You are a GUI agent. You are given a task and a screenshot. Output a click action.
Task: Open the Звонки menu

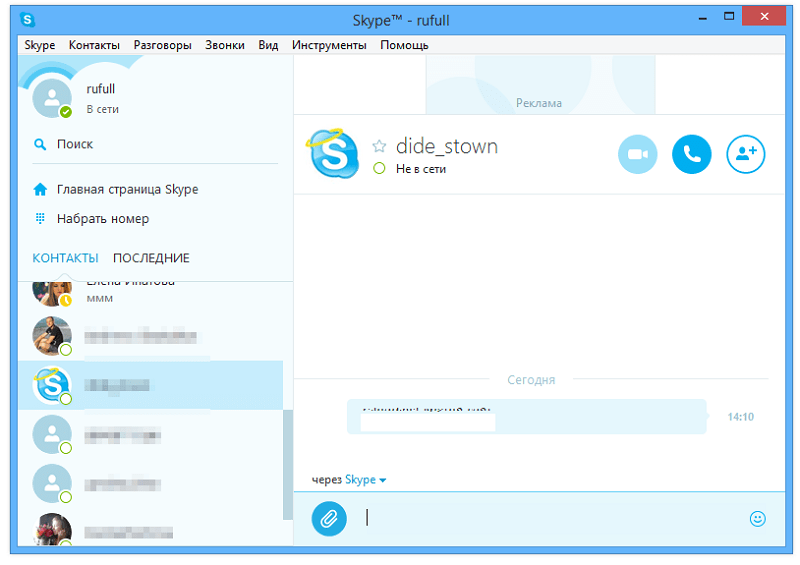(225, 45)
